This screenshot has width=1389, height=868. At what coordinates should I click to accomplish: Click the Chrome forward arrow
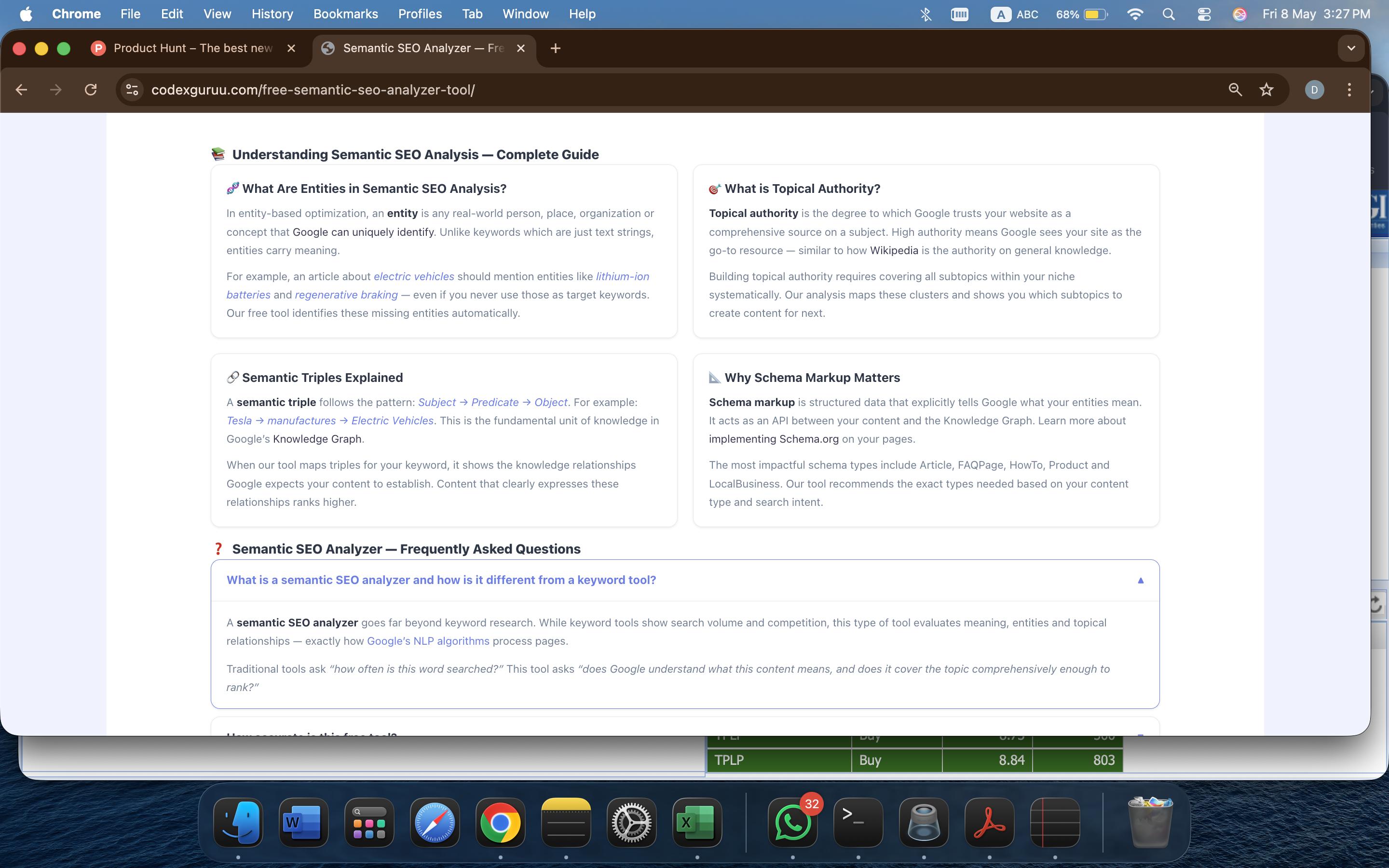pyautogui.click(x=55, y=90)
